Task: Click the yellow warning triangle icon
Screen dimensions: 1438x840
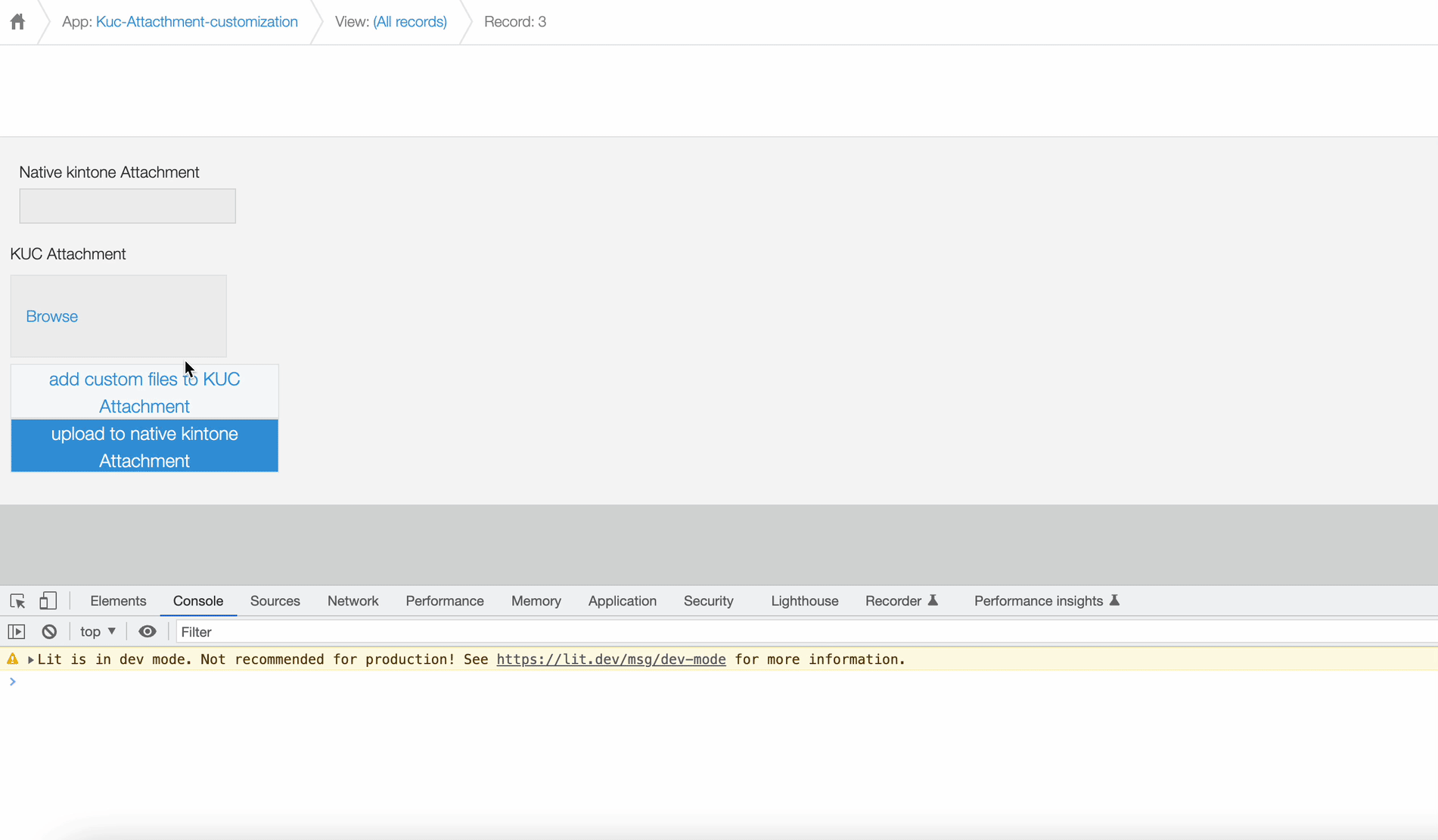Action: [13, 659]
